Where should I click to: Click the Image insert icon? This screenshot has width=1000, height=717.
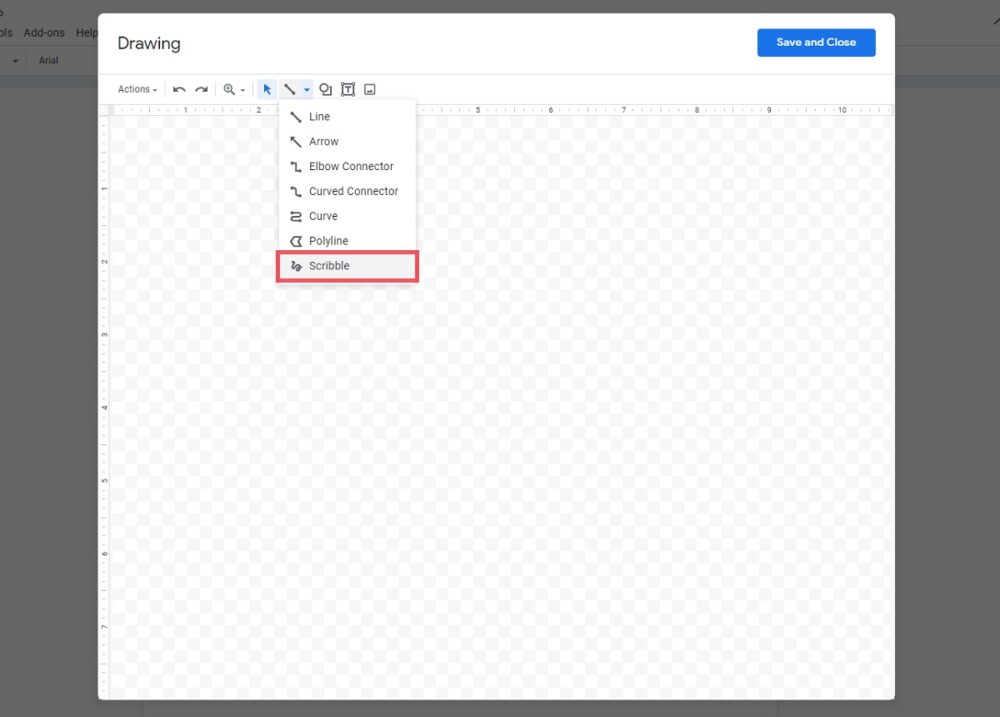tap(370, 89)
